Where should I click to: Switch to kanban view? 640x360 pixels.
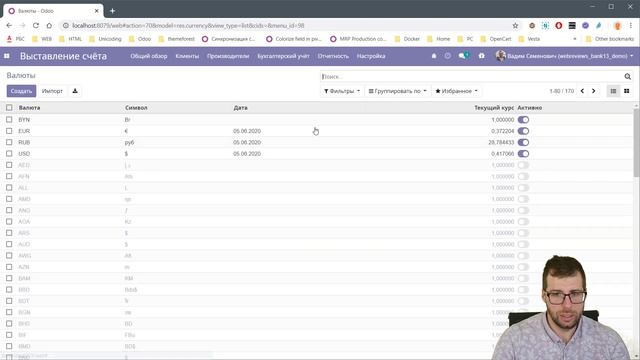627,91
